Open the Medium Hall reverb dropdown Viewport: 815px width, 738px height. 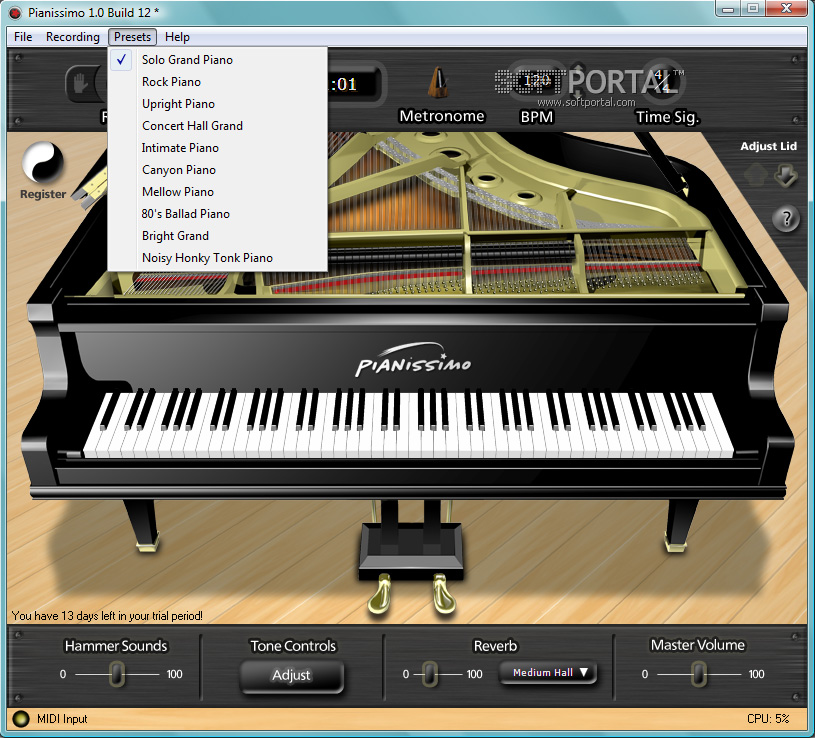click(548, 673)
